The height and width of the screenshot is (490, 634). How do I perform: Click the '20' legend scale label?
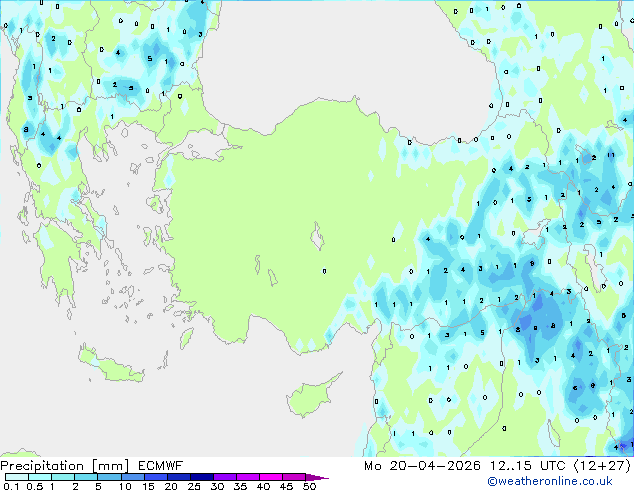[171, 486]
